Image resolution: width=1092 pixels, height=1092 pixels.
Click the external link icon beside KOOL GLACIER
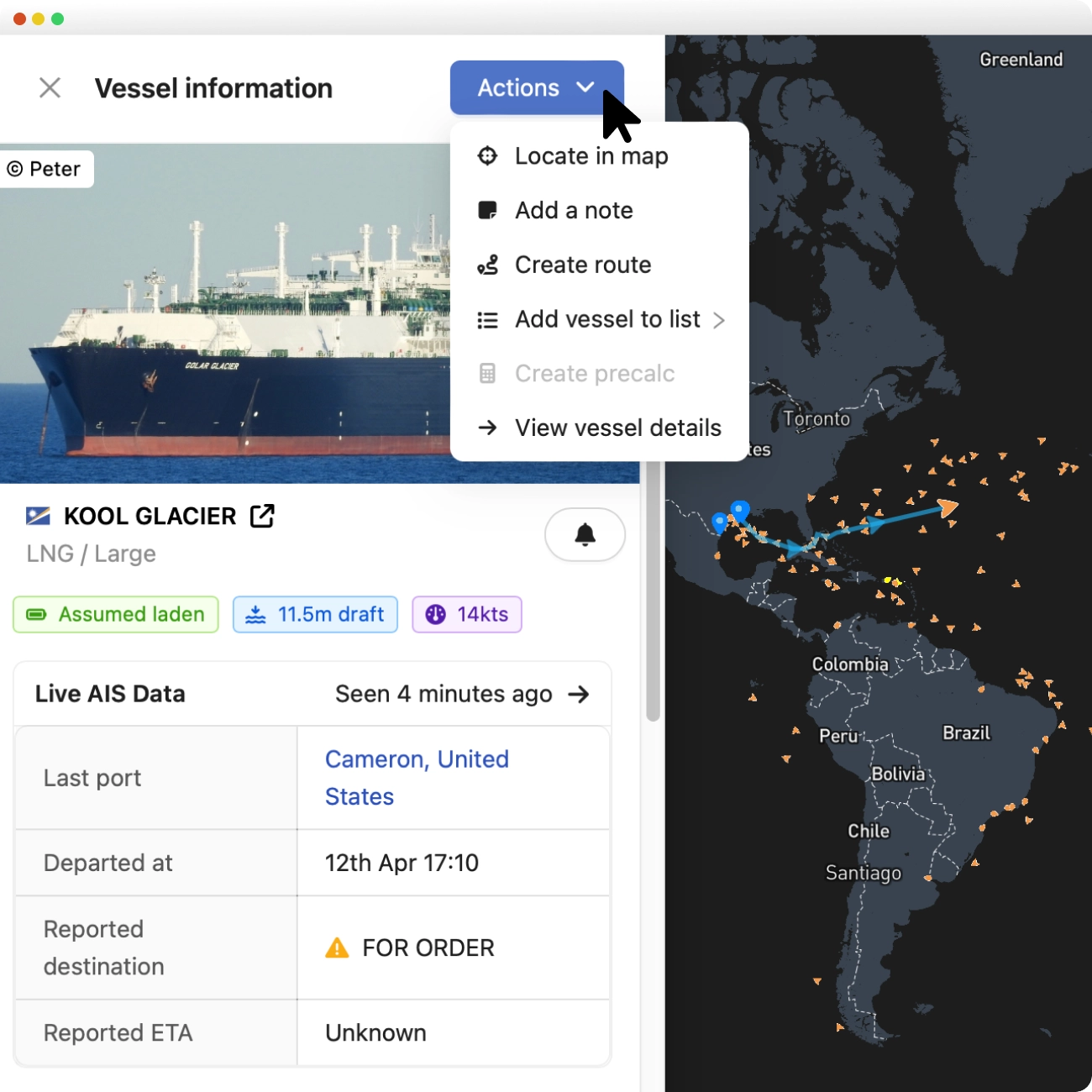tap(262, 516)
